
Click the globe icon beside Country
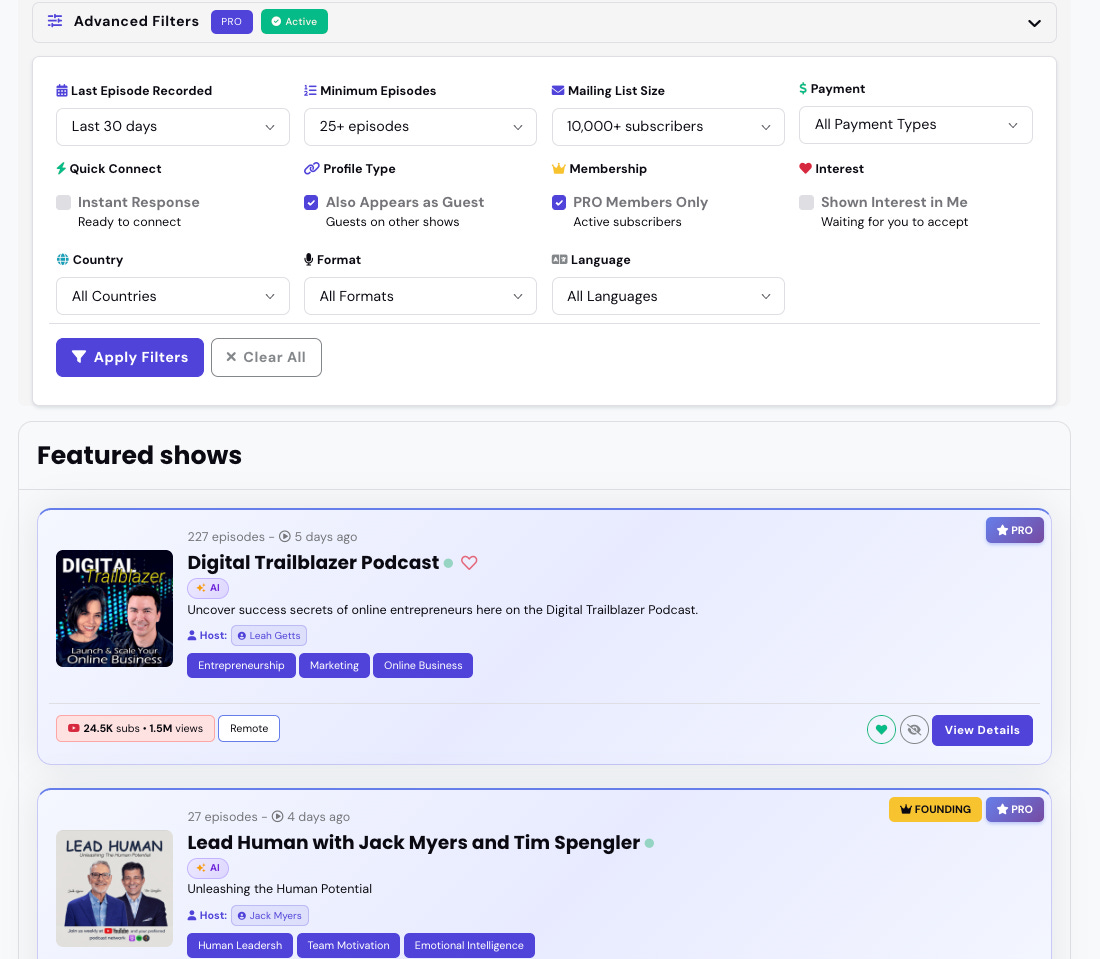[62, 260]
